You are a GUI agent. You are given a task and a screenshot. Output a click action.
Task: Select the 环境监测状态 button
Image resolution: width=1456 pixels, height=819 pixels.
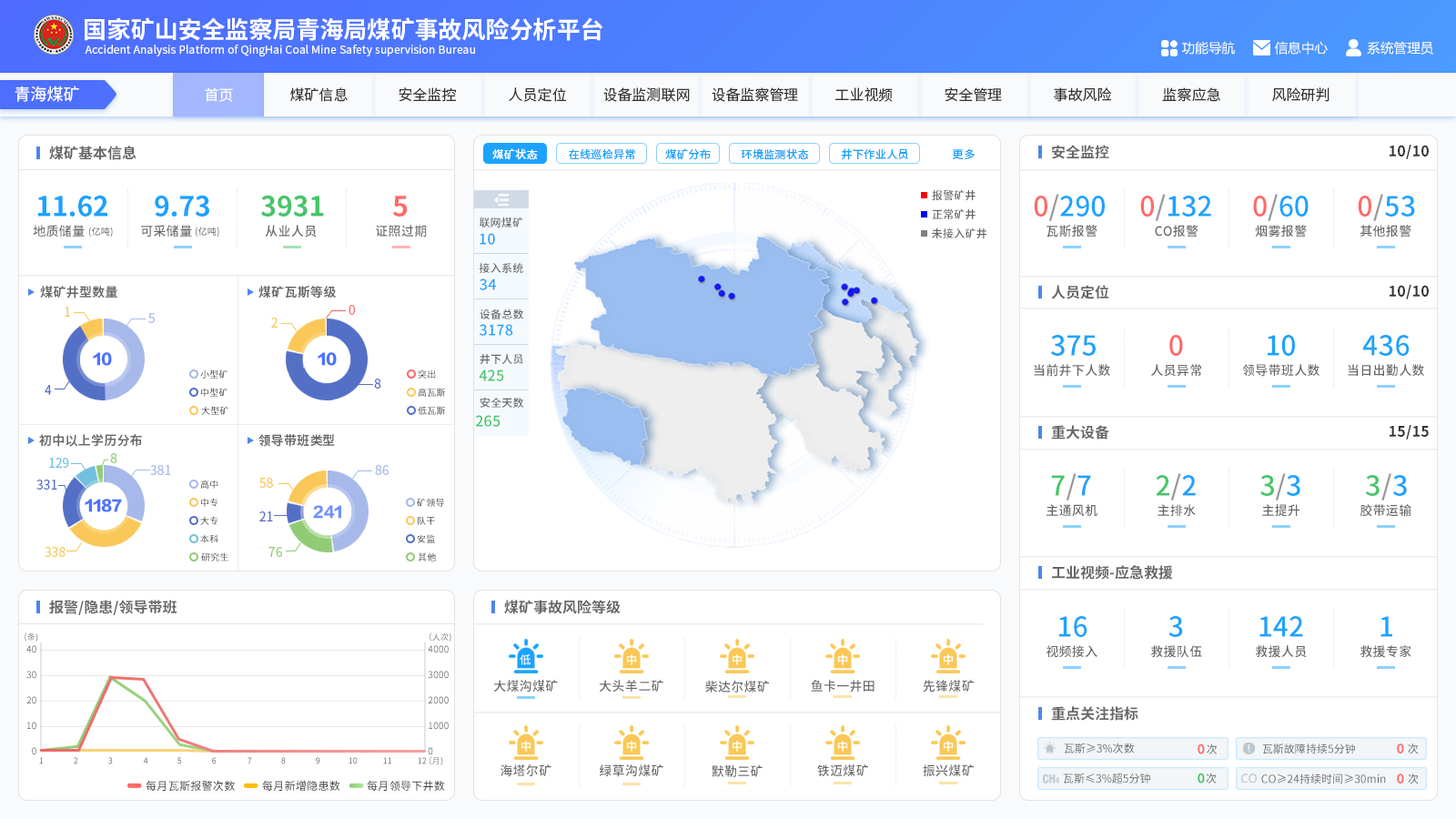(x=773, y=154)
